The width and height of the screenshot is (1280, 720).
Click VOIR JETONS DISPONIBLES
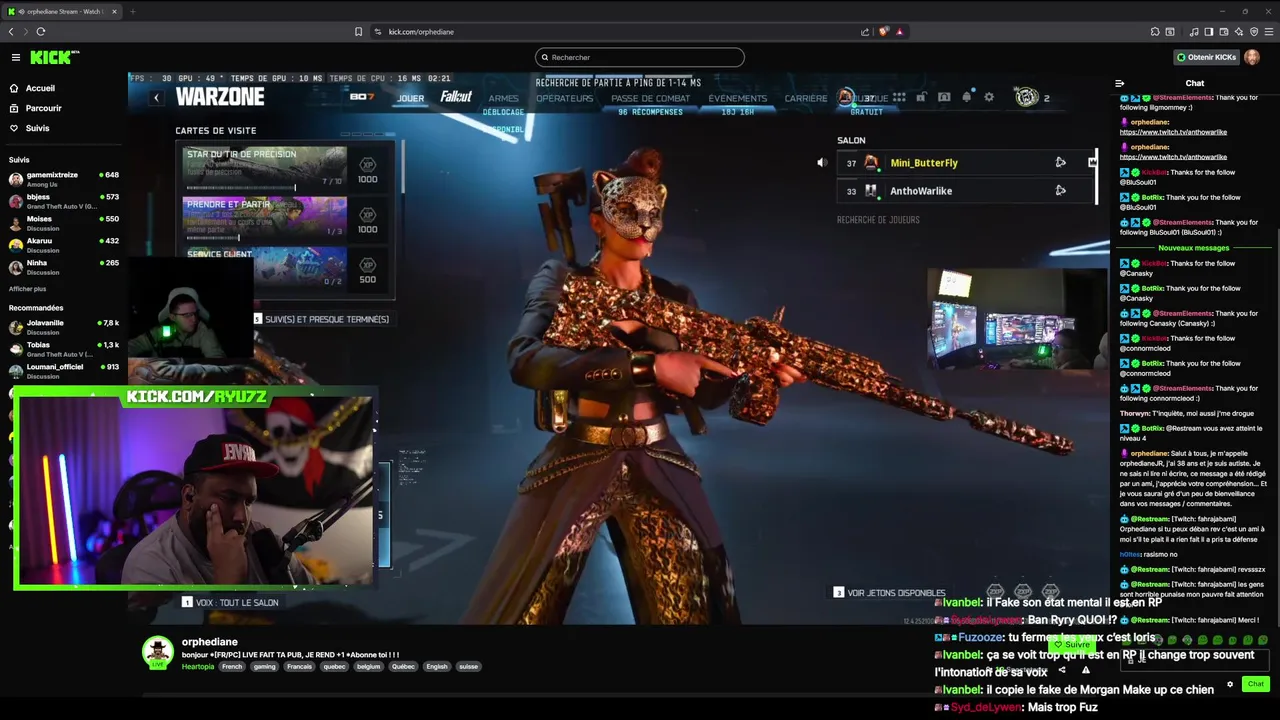889,593
